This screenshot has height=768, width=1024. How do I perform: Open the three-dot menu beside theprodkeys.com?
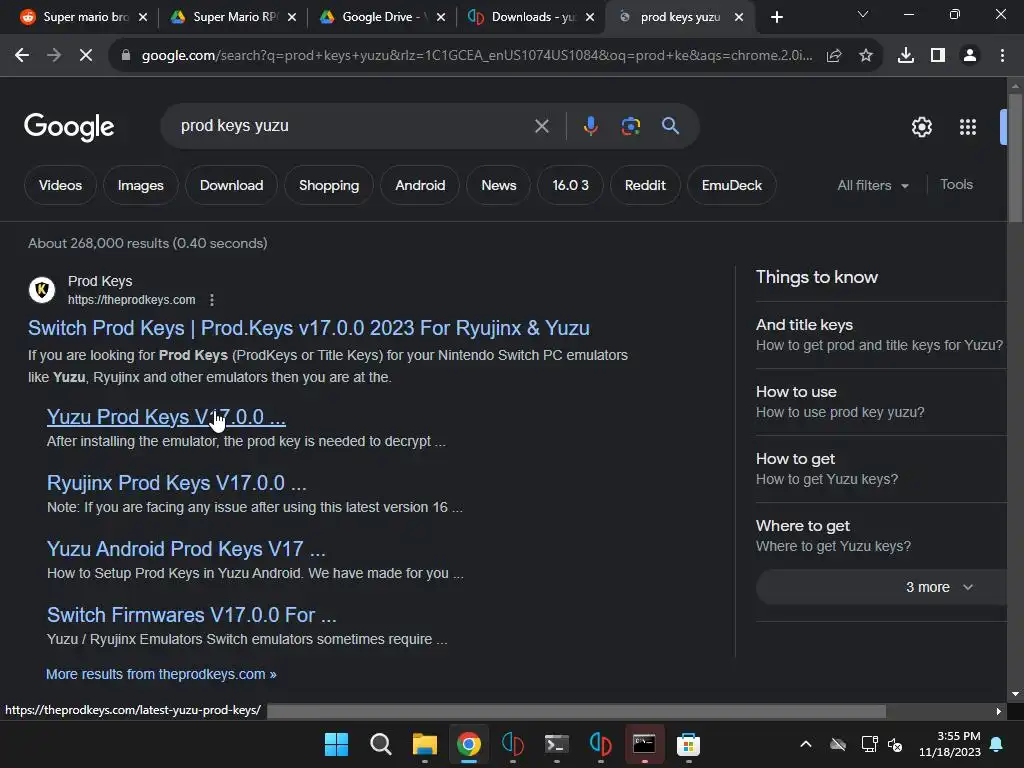tap(212, 300)
